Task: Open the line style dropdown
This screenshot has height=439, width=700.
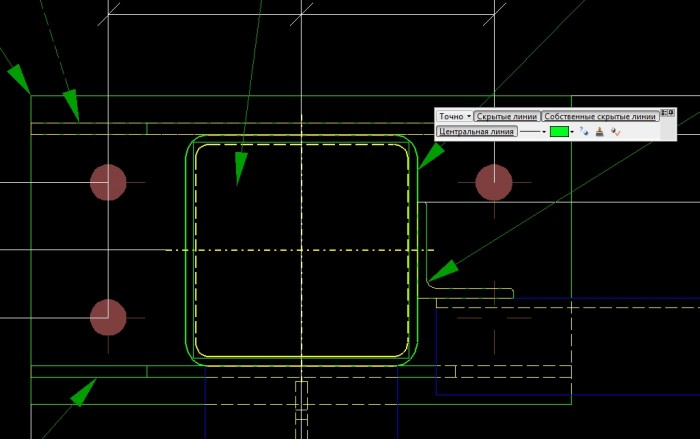Action: coord(533,132)
